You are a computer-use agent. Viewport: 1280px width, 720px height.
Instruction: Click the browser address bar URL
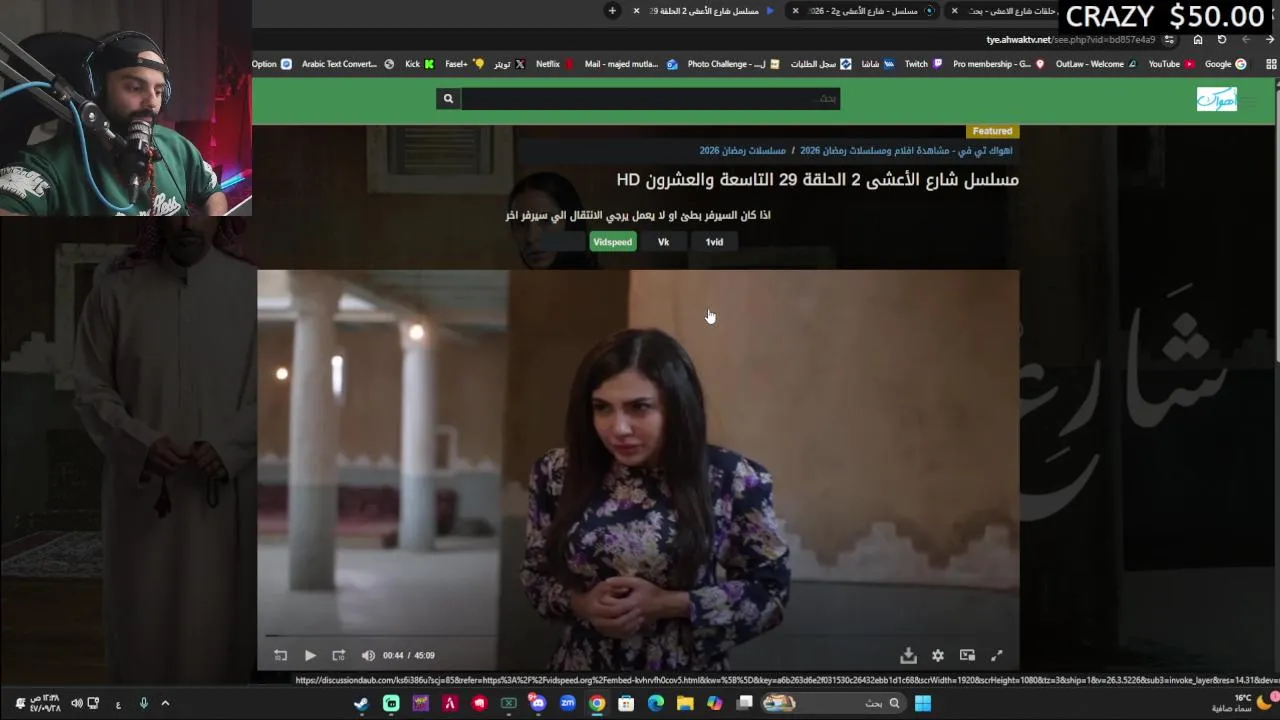pyautogui.click(x=1070, y=40)
